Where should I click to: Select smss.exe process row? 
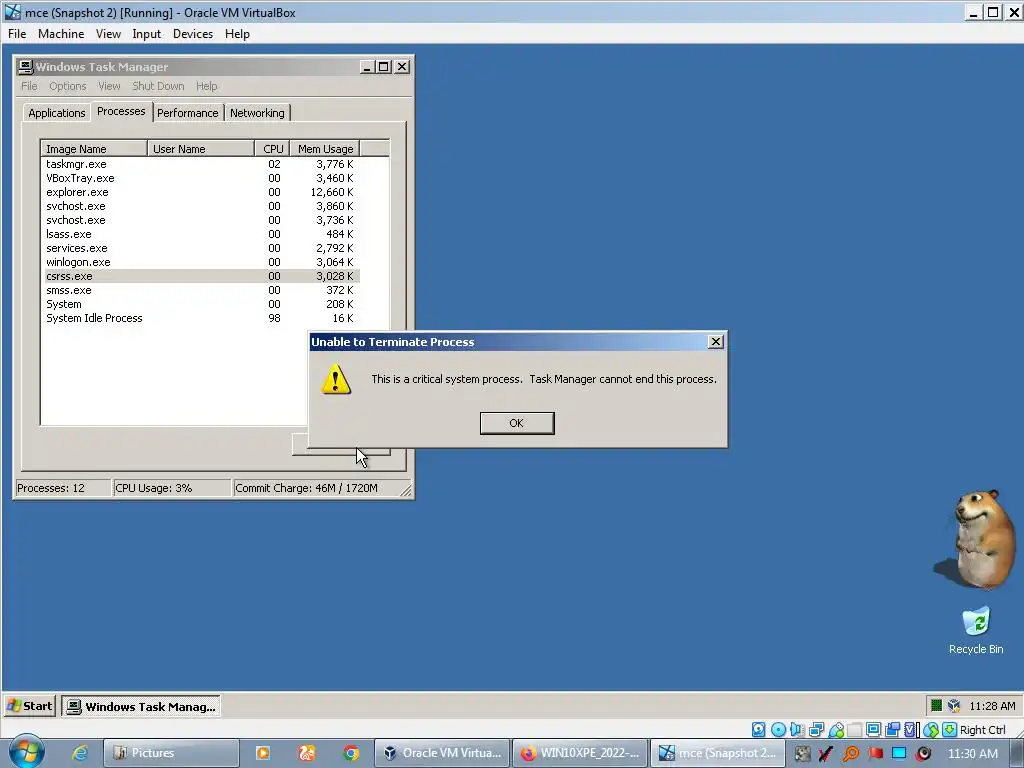(200, 290)
